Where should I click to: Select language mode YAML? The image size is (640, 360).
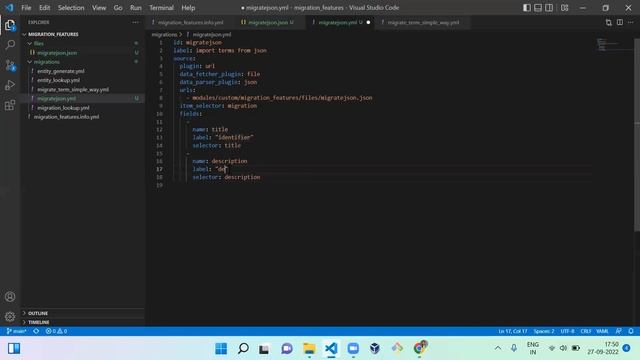coord(602,331)
